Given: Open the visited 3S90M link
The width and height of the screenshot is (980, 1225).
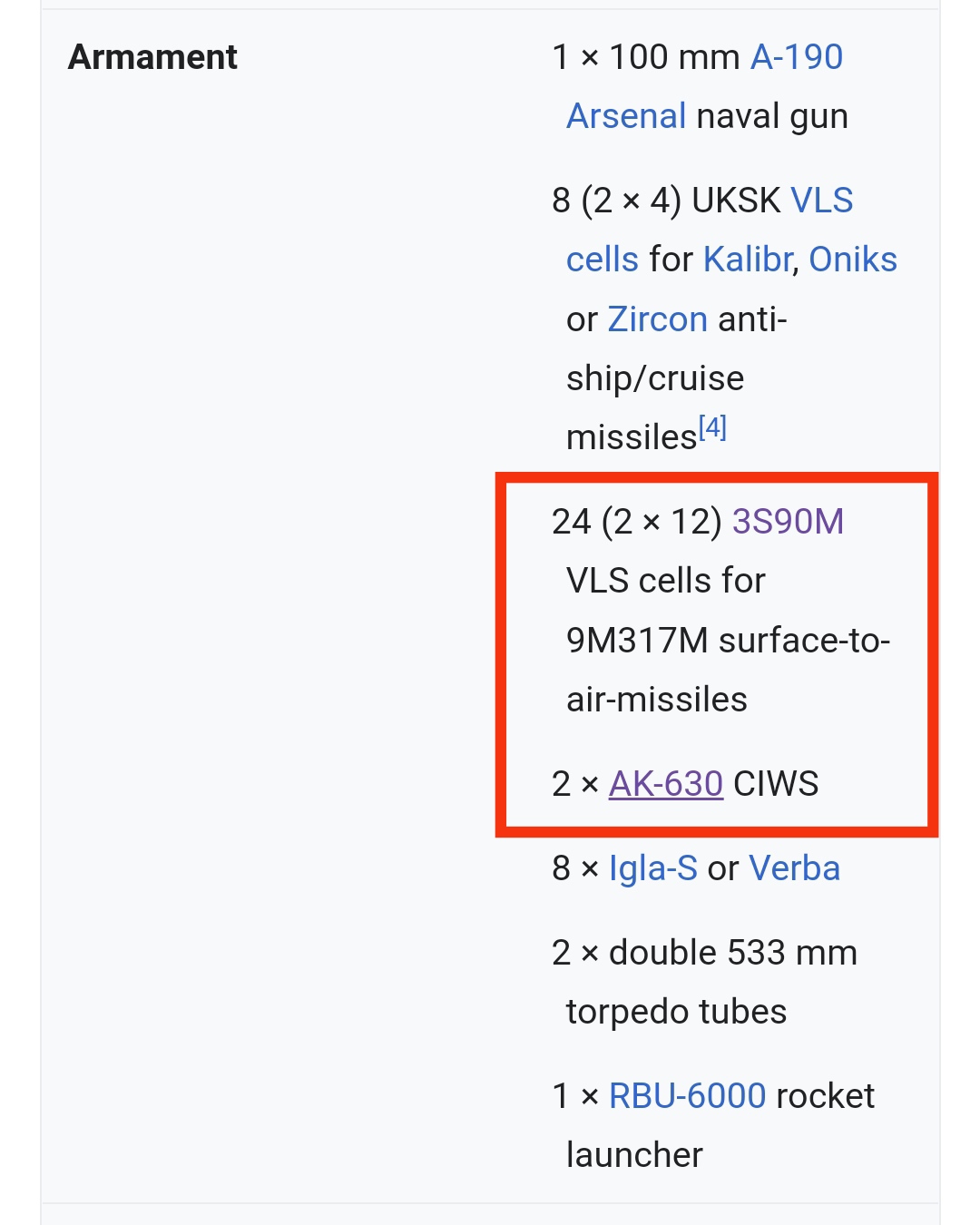Looking at the screenshot, I should click(x=788, y=522).
